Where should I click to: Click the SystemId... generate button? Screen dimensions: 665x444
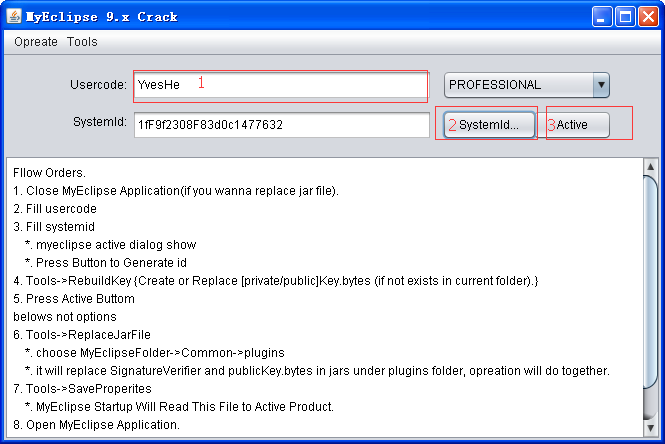489,125
